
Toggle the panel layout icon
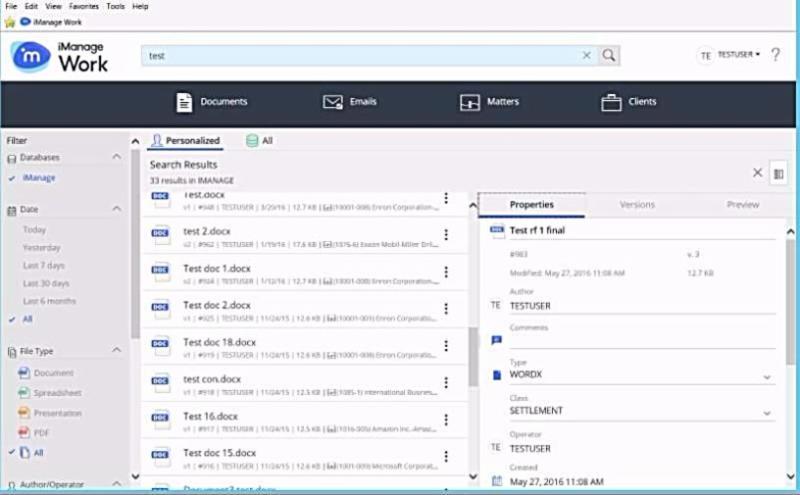779,173
